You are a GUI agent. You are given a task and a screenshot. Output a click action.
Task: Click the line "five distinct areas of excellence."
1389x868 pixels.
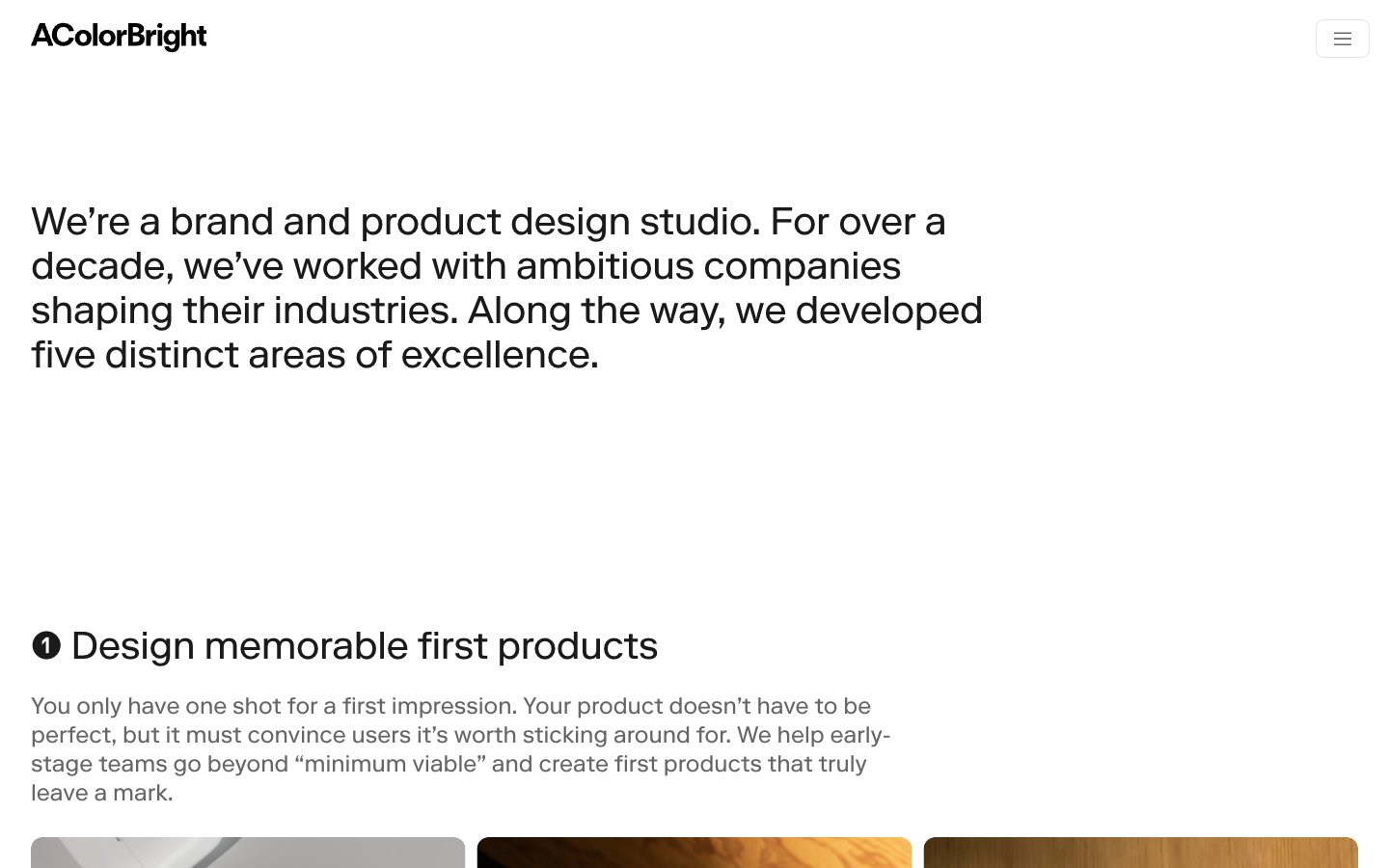point(314,355)
